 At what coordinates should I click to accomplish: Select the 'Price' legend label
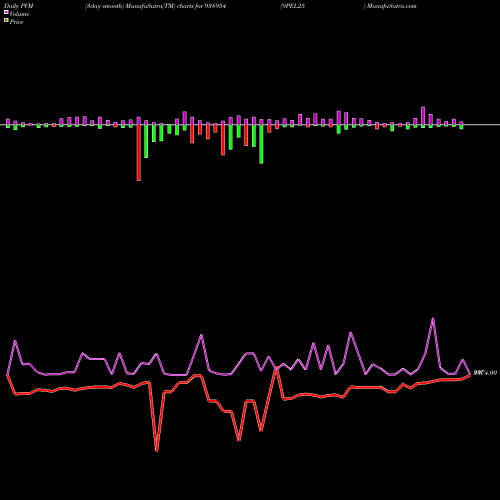click(x=16, y=22)
